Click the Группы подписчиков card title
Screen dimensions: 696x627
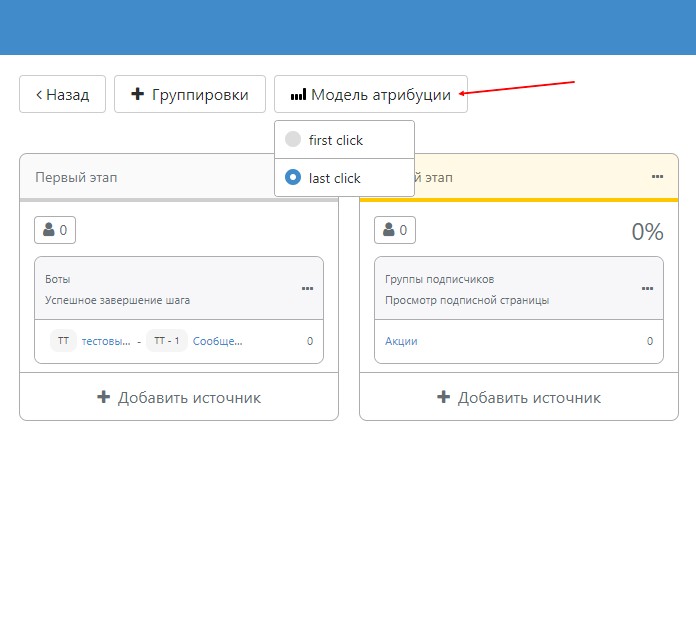click(439, 279)
